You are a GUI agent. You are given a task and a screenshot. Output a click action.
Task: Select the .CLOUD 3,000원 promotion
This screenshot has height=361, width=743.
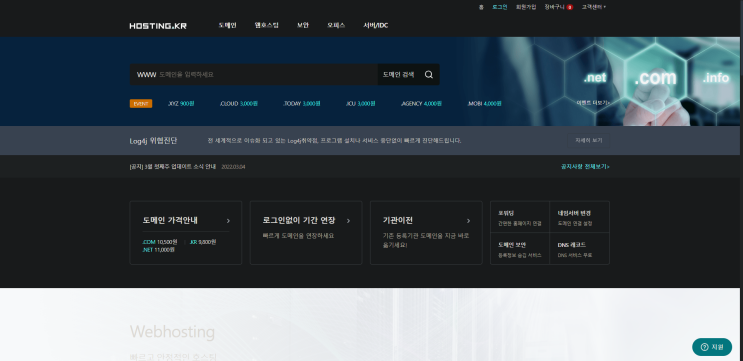pos(238,103)
